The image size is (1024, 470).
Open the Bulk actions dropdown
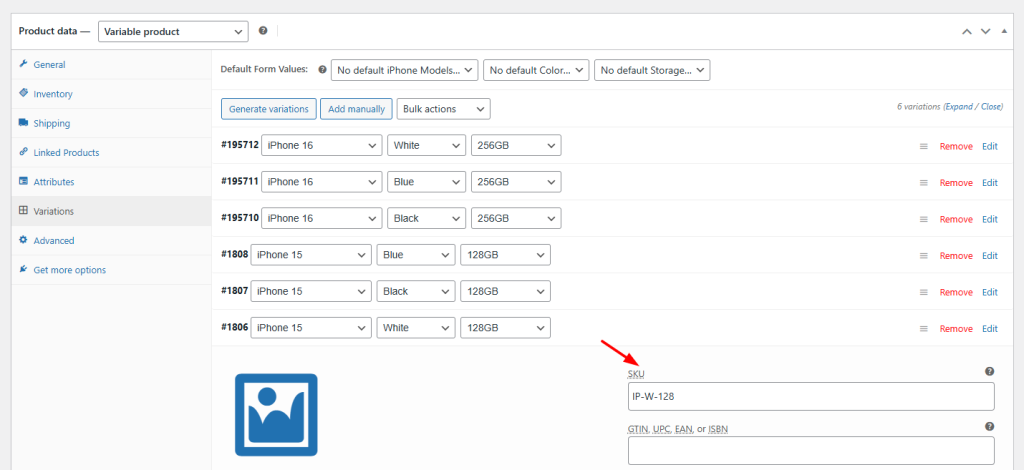[443, 108]
